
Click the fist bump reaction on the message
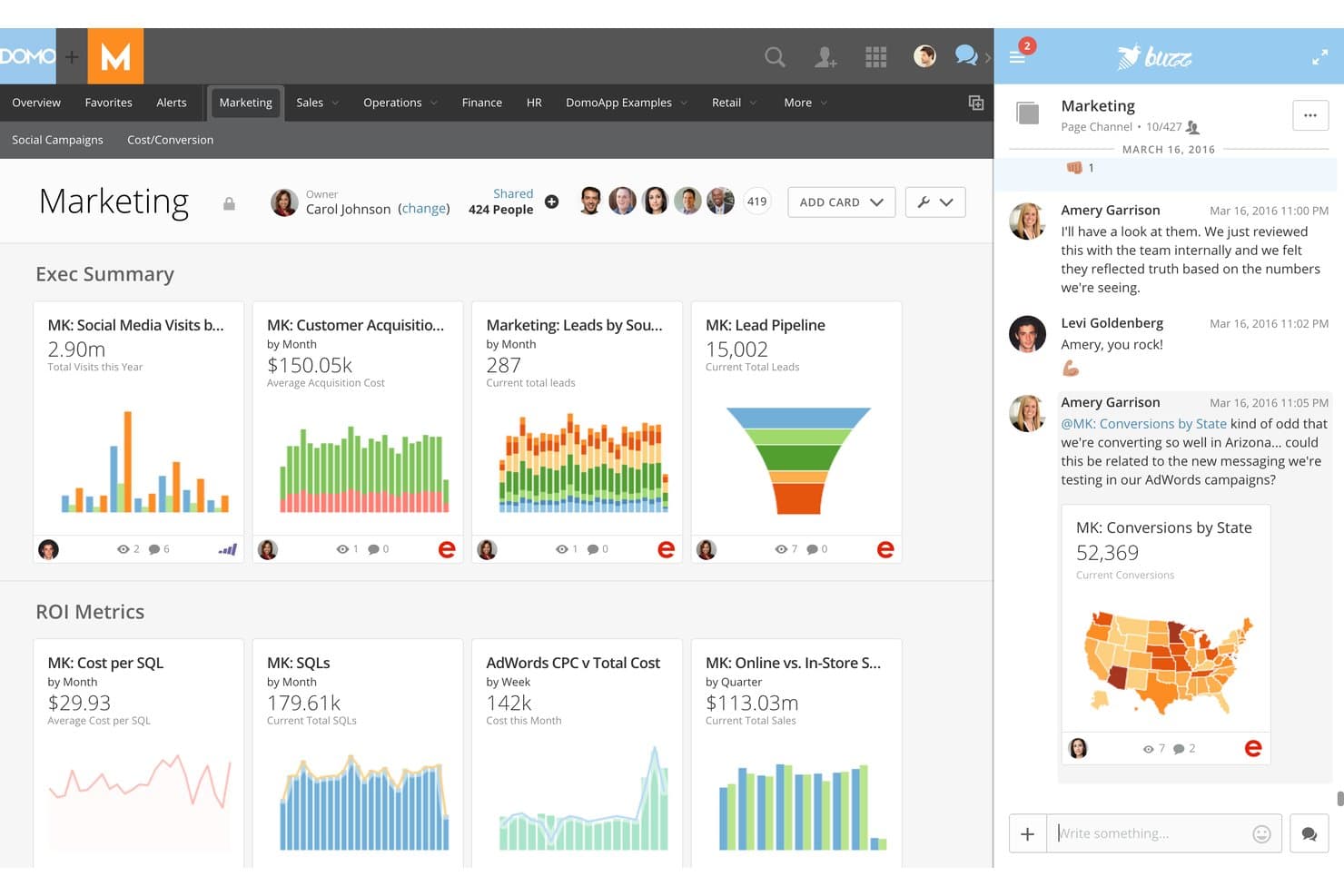tap(1075, 168)
